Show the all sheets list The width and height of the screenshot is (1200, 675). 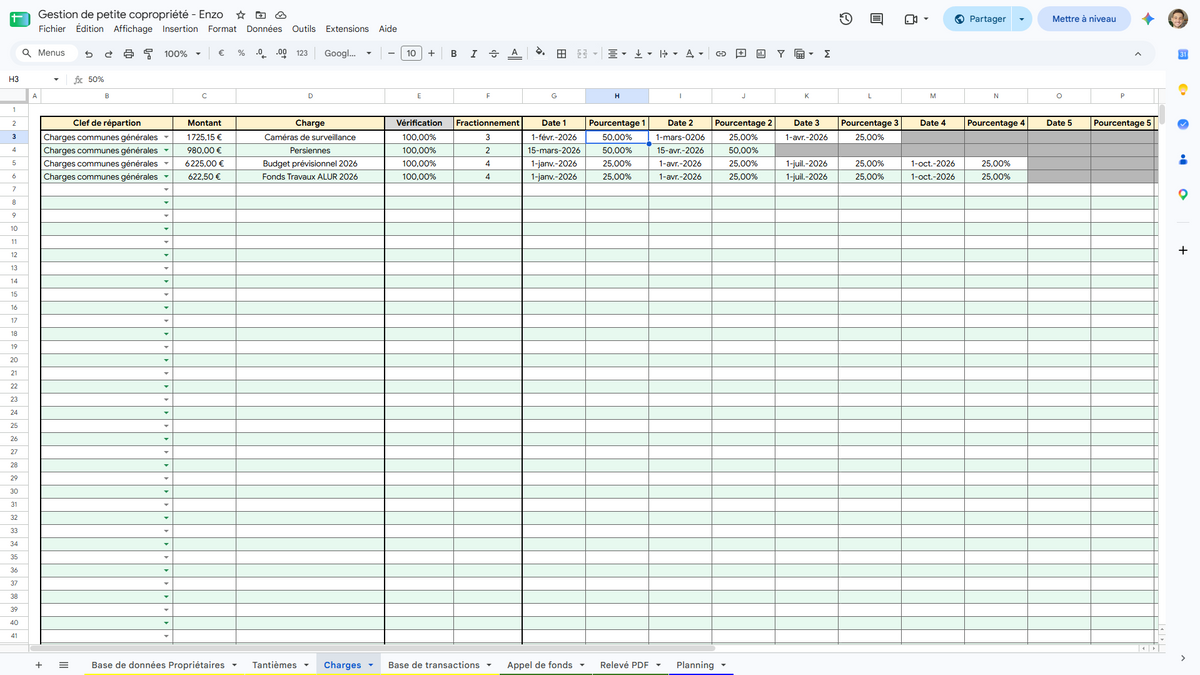(64, 665)
